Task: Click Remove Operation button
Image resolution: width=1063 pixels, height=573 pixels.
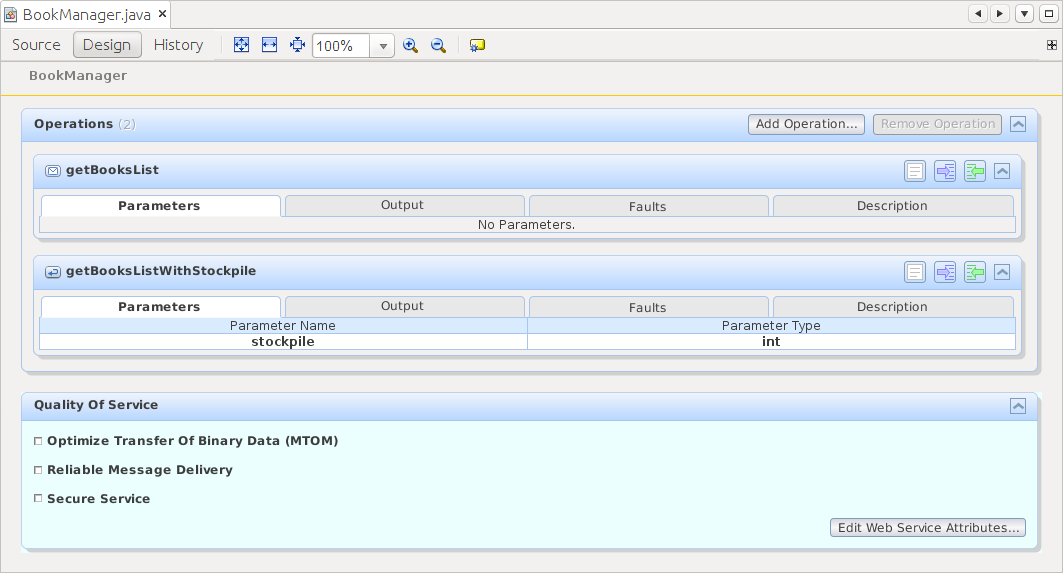Action: 938,124
